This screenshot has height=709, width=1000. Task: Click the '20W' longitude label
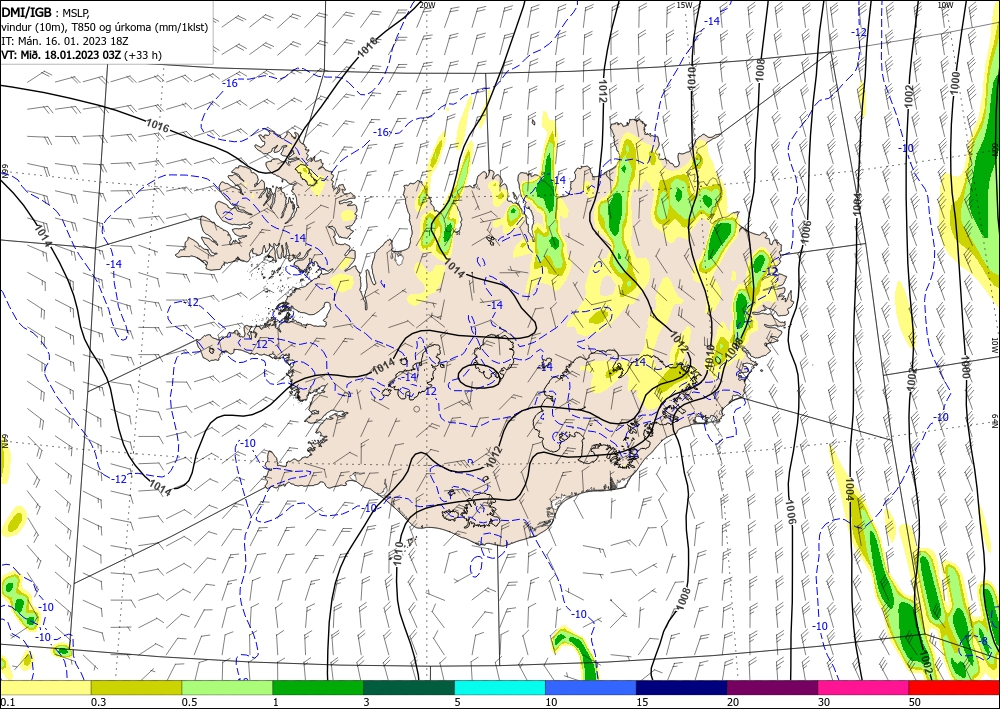[x=427, y=4]
